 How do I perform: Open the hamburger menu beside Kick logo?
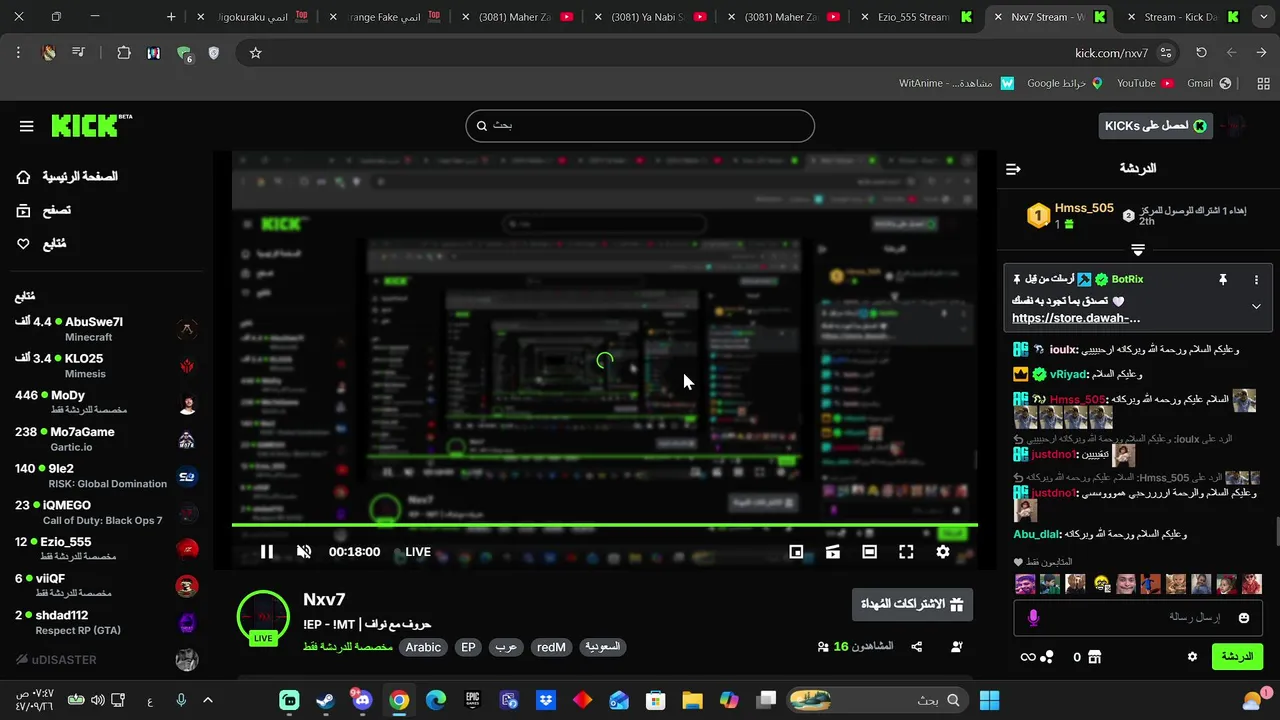tap(27, 126)
